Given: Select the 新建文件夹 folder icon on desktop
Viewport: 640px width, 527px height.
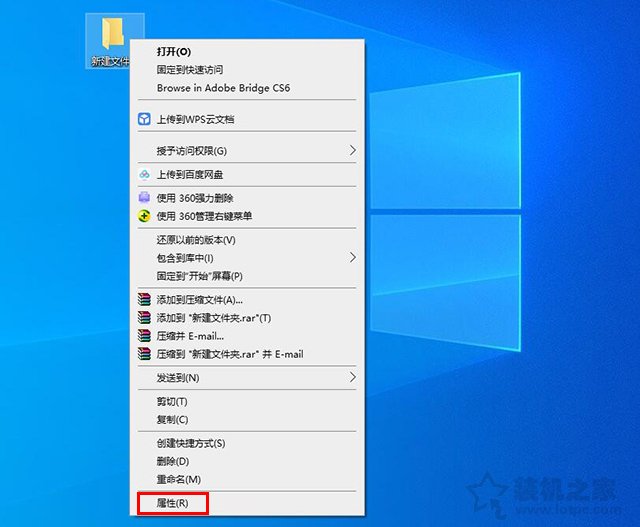Looking at the screenshot, I should click(x=112, y=33).
